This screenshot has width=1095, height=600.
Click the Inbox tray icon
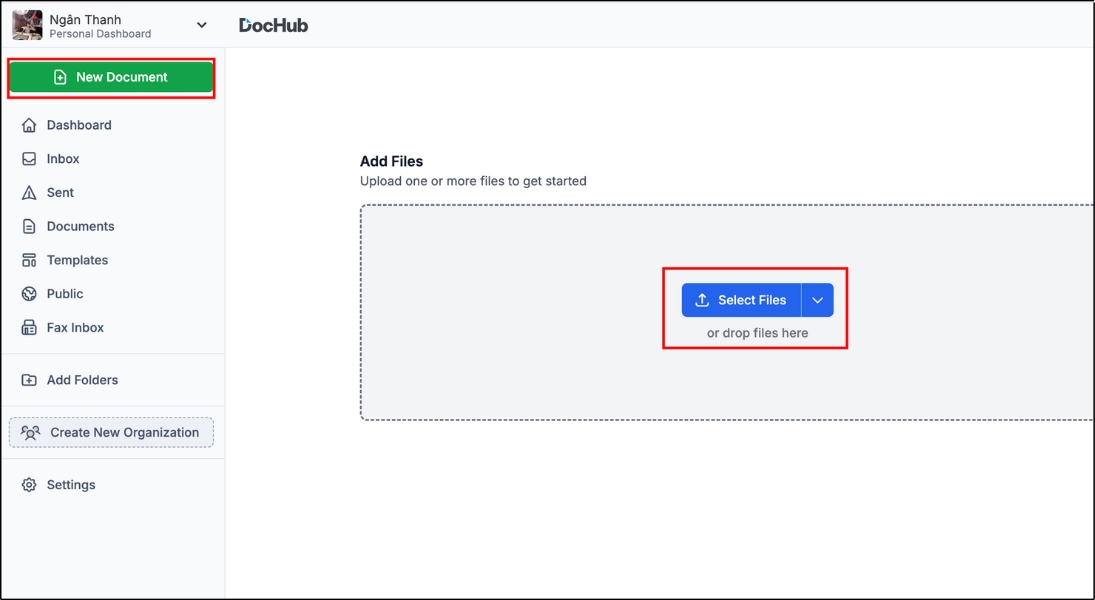[29, 159]
